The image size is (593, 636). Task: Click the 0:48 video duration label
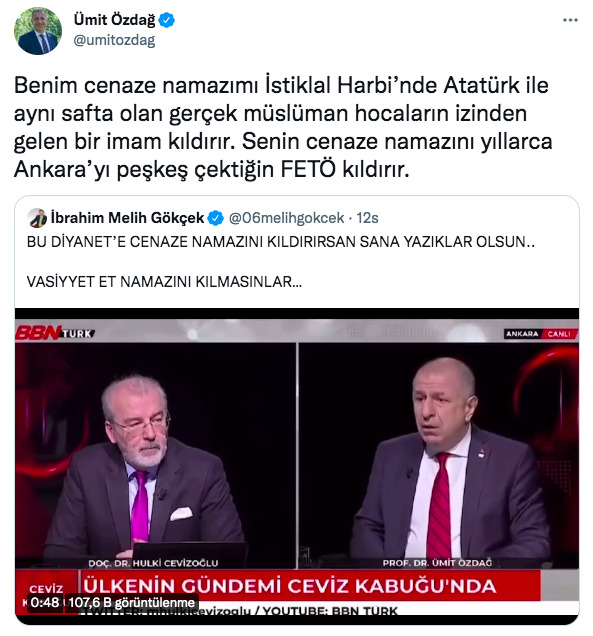pyautogui.click(x=45, y=602)
